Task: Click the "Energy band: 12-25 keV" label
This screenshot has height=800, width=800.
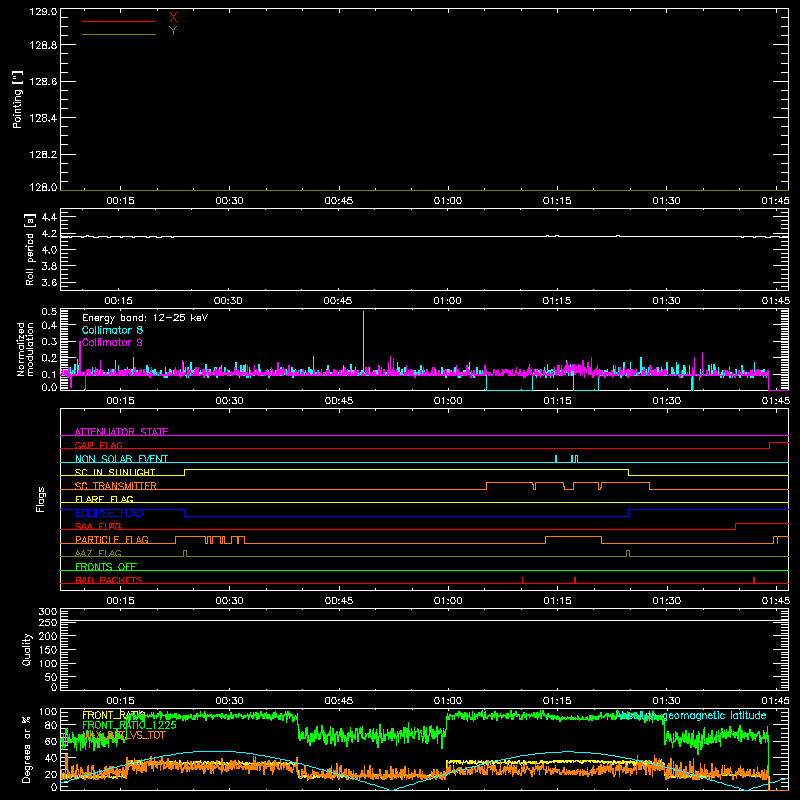Action: click(x=145, y=318)
